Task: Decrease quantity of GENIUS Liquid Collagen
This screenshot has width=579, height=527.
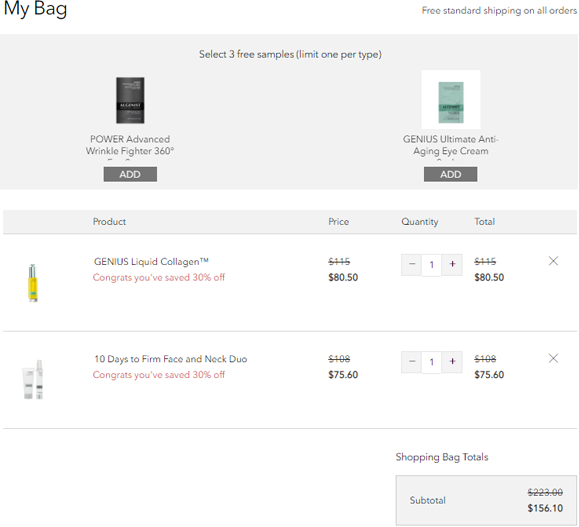Action: click(x=412, y=264)
